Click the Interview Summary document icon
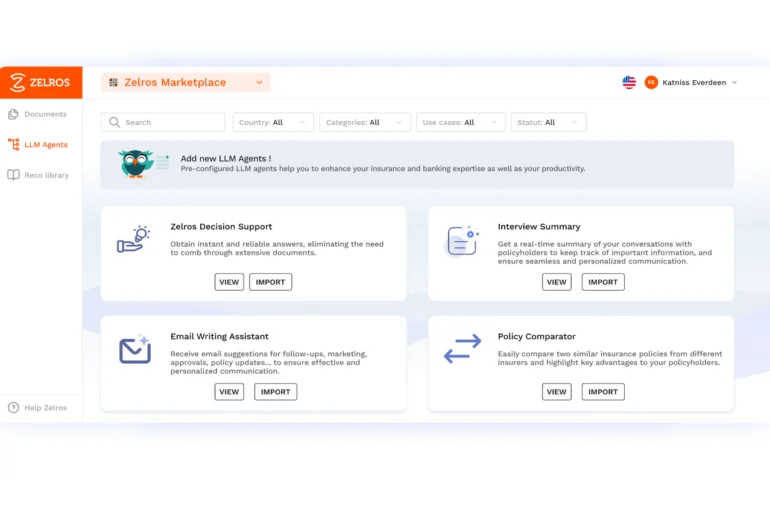Screen dimensions: 770x510 point(462,241)
